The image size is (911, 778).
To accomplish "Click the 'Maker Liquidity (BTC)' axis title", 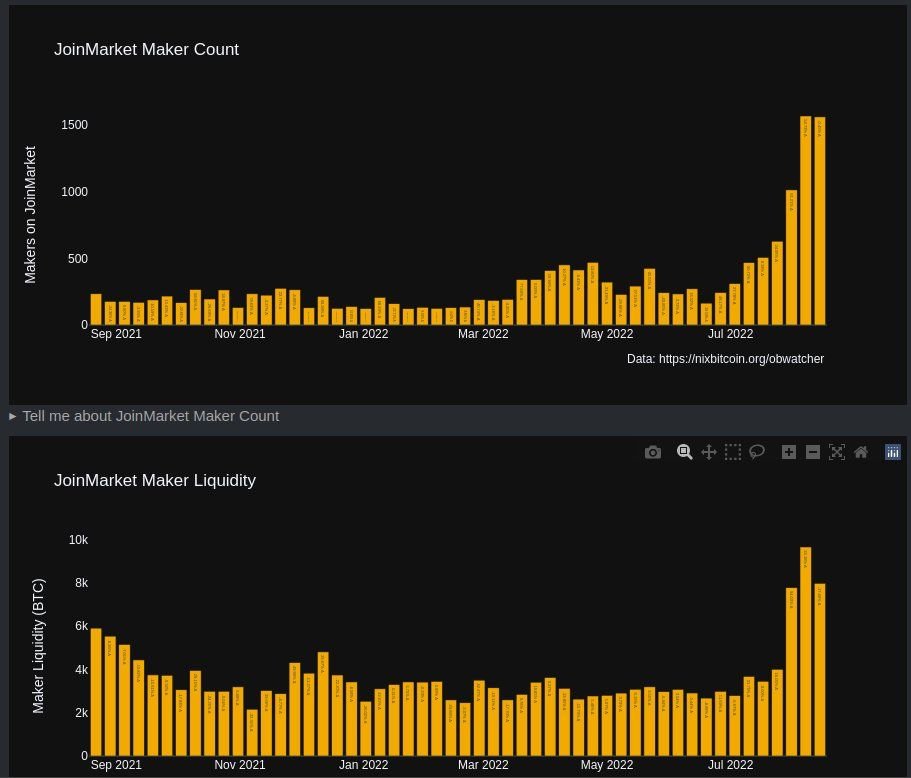I will click(38, 646).
